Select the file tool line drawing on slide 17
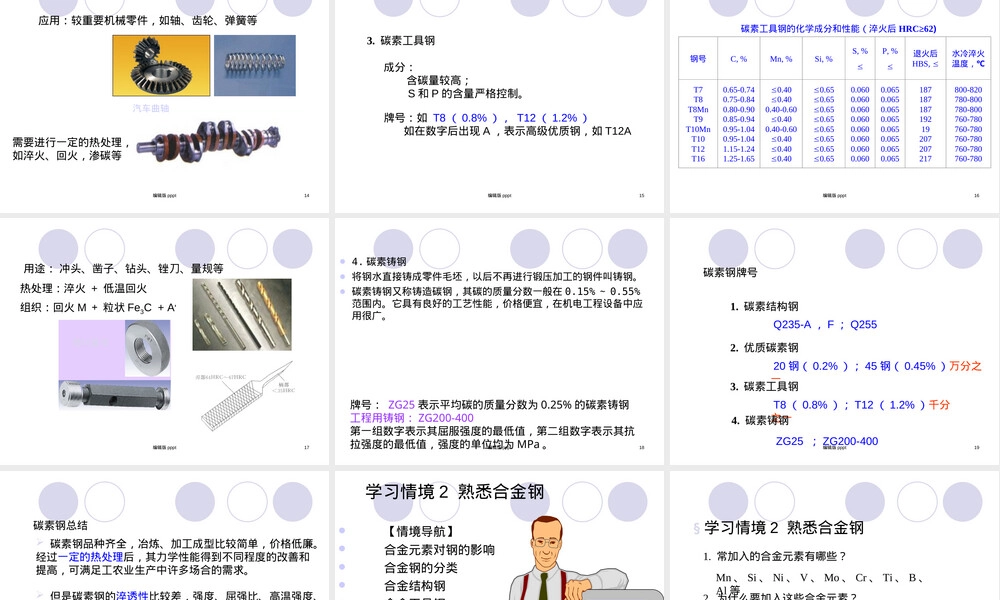The image size is (1000, 600). [x=247, y=396]
